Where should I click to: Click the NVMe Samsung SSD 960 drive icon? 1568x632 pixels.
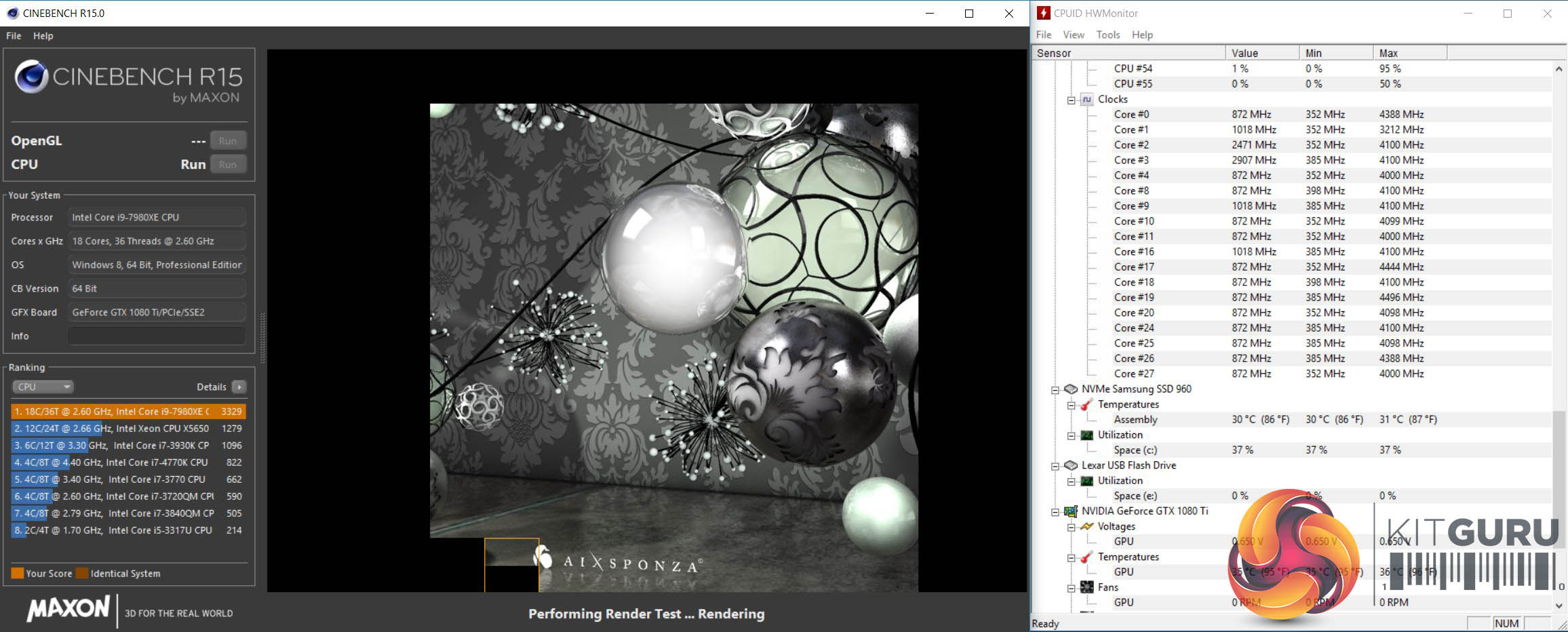click(1071, 389)
